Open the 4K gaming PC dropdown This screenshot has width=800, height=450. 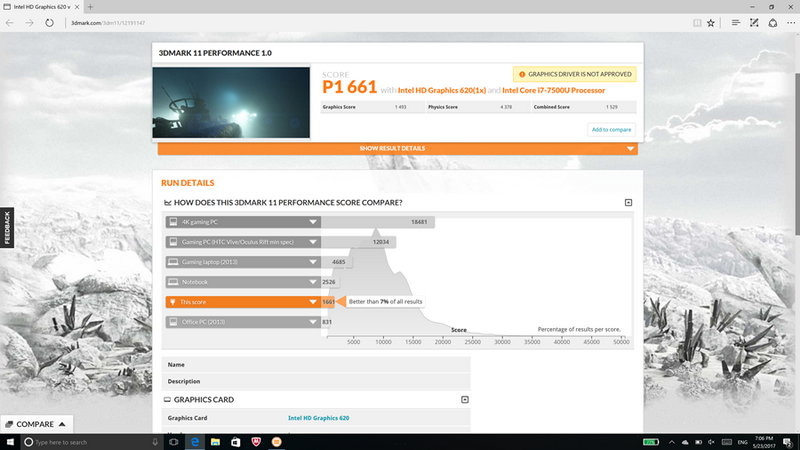[x=313, y=222]
